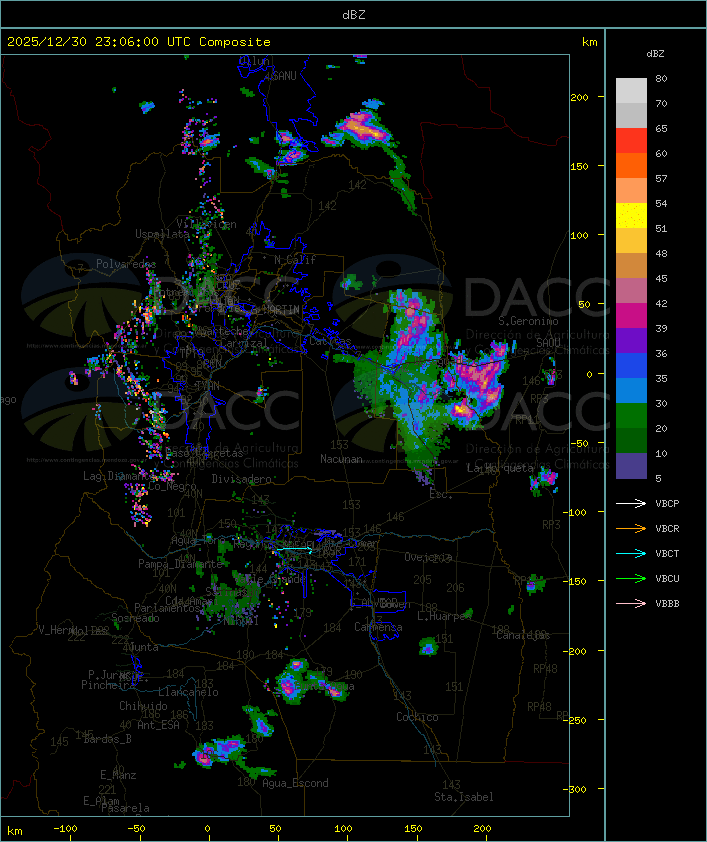This screenshot has width=707, height=842.
Task: Select the purple 36-39 dBZ legend swatch
Action: (x=631, y=340)
